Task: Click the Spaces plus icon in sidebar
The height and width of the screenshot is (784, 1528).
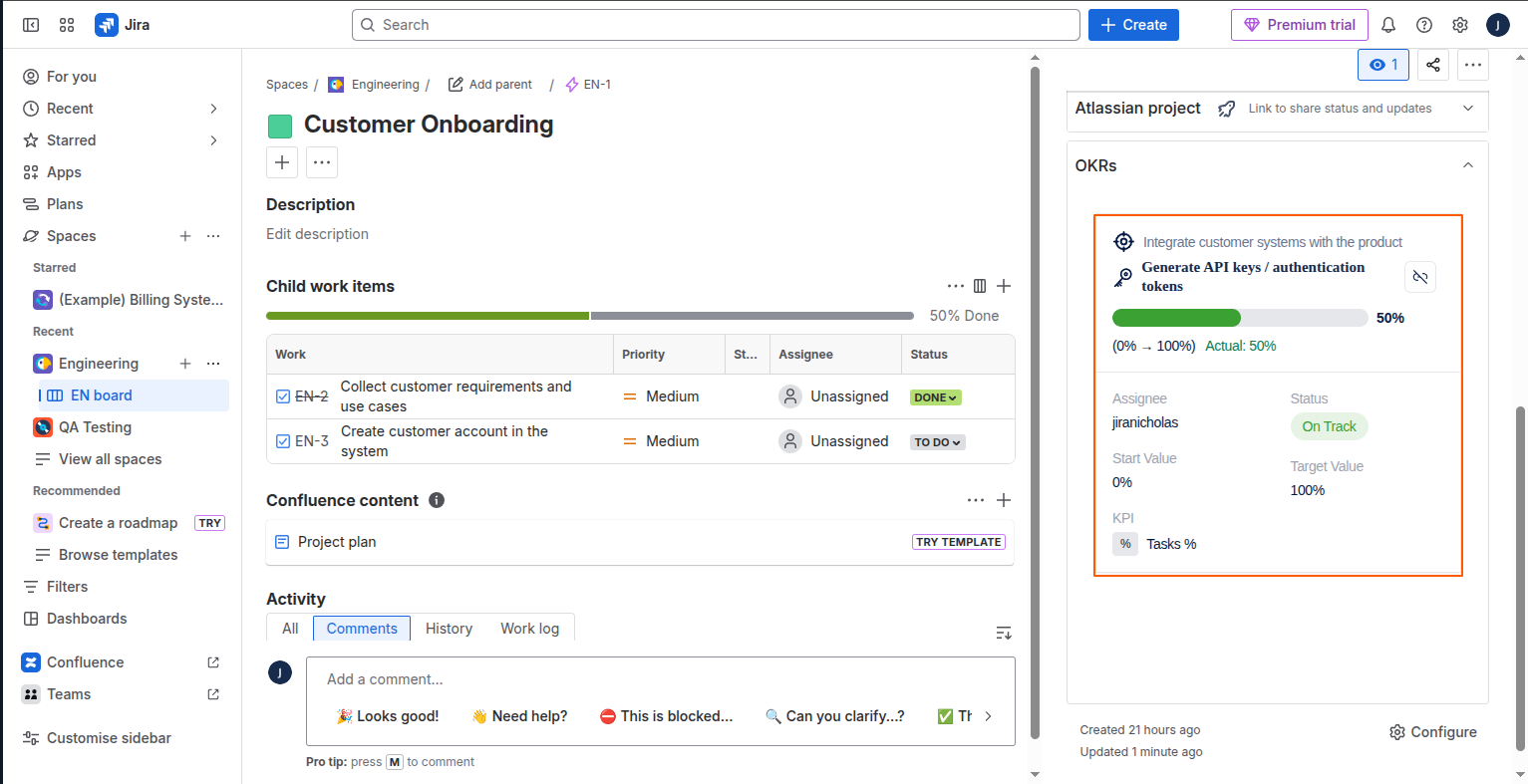Action: pos(185,236)
